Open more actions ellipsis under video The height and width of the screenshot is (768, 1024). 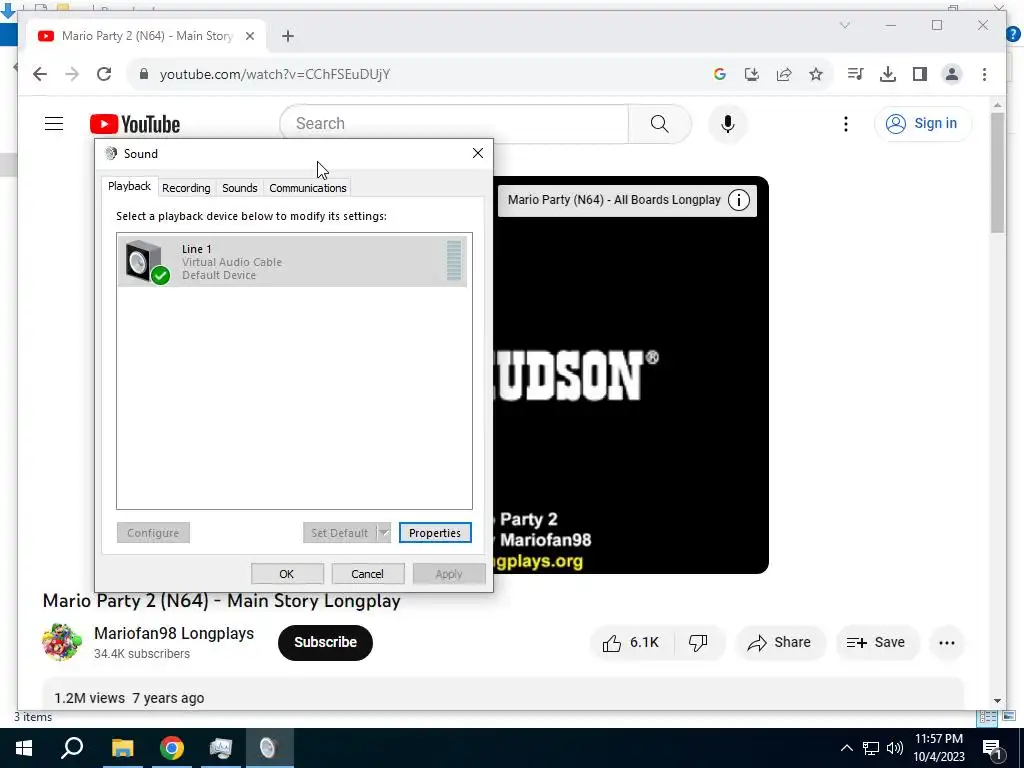click(947, 643)
